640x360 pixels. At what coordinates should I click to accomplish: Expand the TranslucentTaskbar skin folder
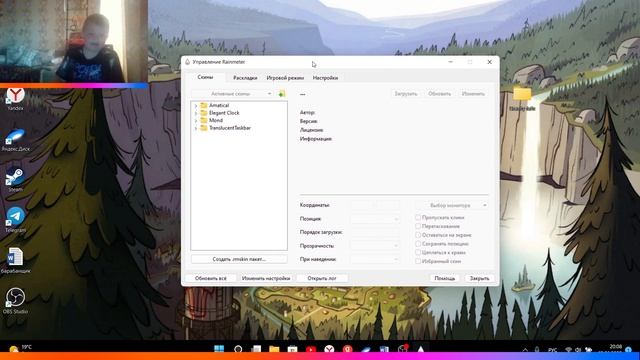(196, 128)
